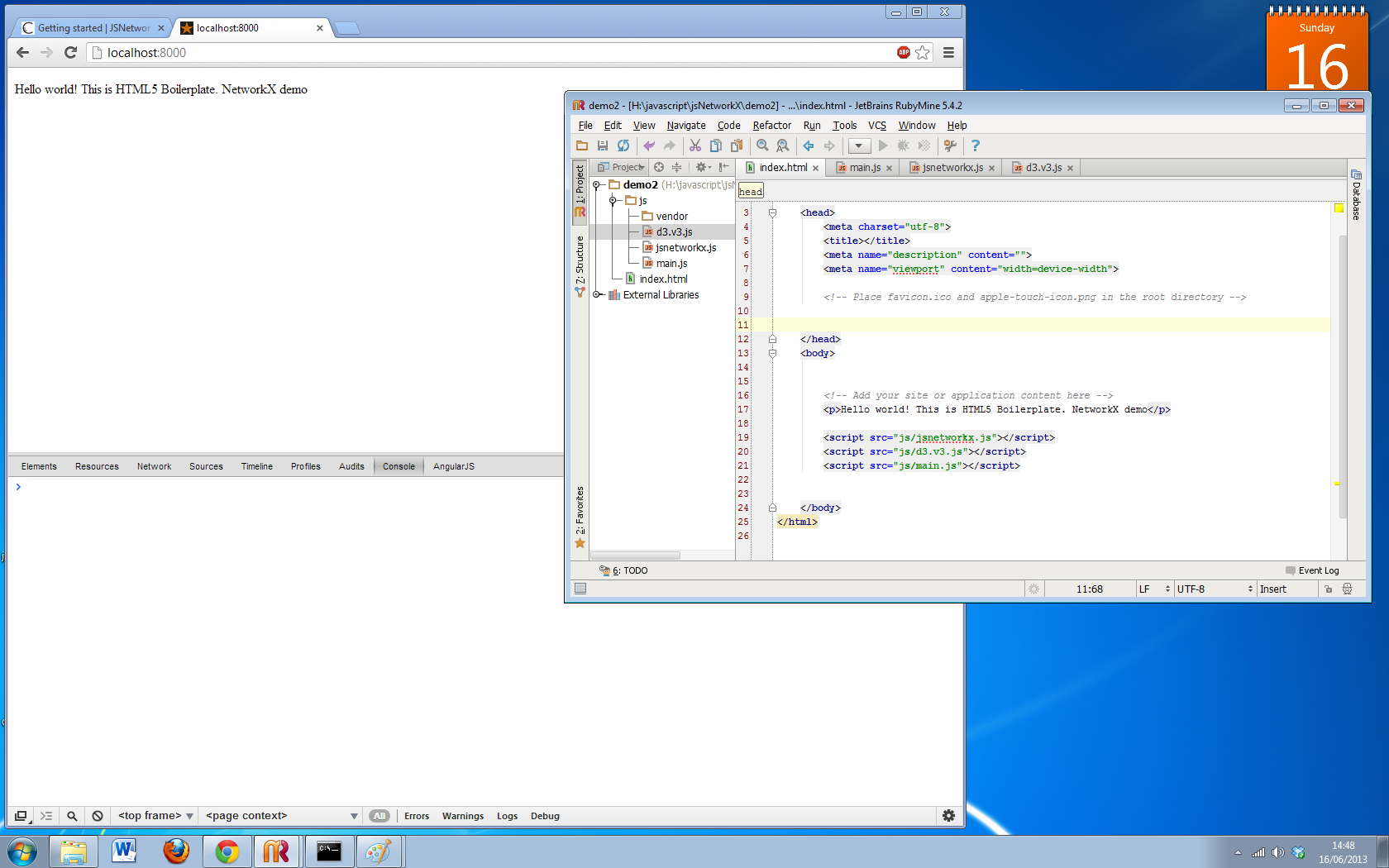This screenshot has height=868, width=1389.
Task: Open the Project panel gear settings dropdown
Action: click(x=703, y=167)
